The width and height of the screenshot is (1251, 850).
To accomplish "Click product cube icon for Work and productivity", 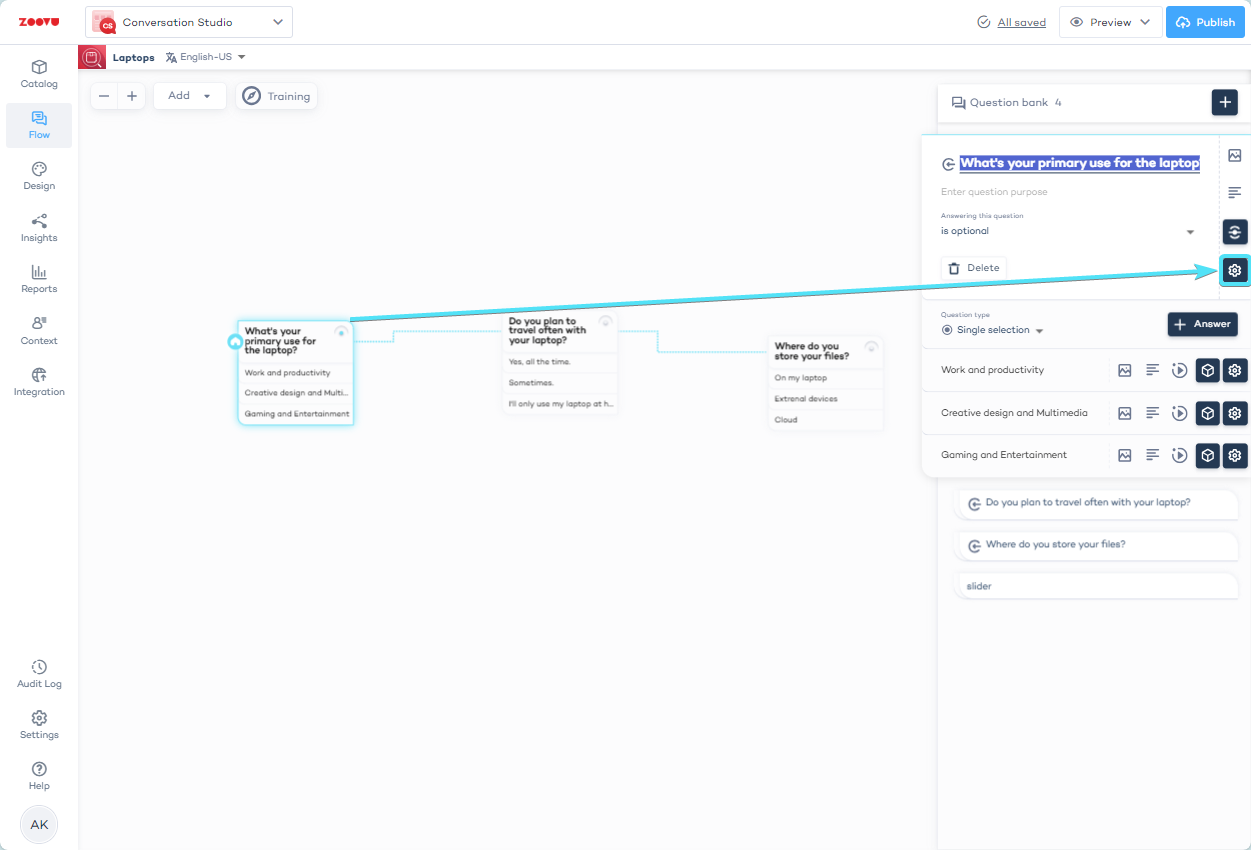I will point(1208,370).
